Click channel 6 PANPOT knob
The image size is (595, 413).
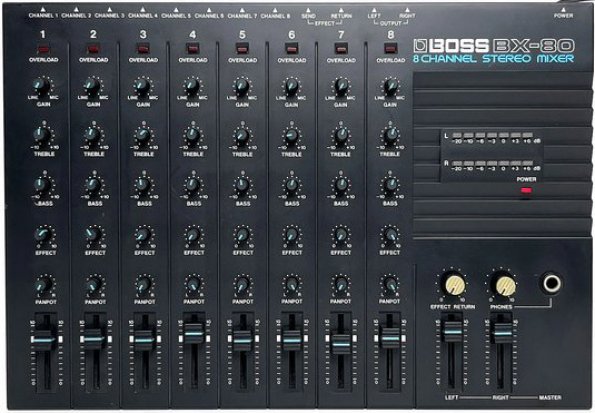(x=291, y=284)
